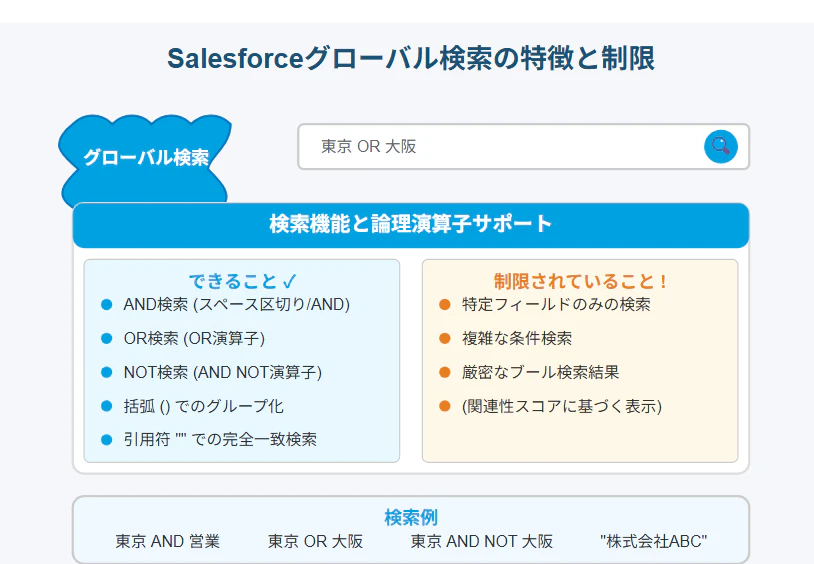Click the 制限されていること！ heading
Image resolution: width=814 pixels, height=564 pixels.
580,281
